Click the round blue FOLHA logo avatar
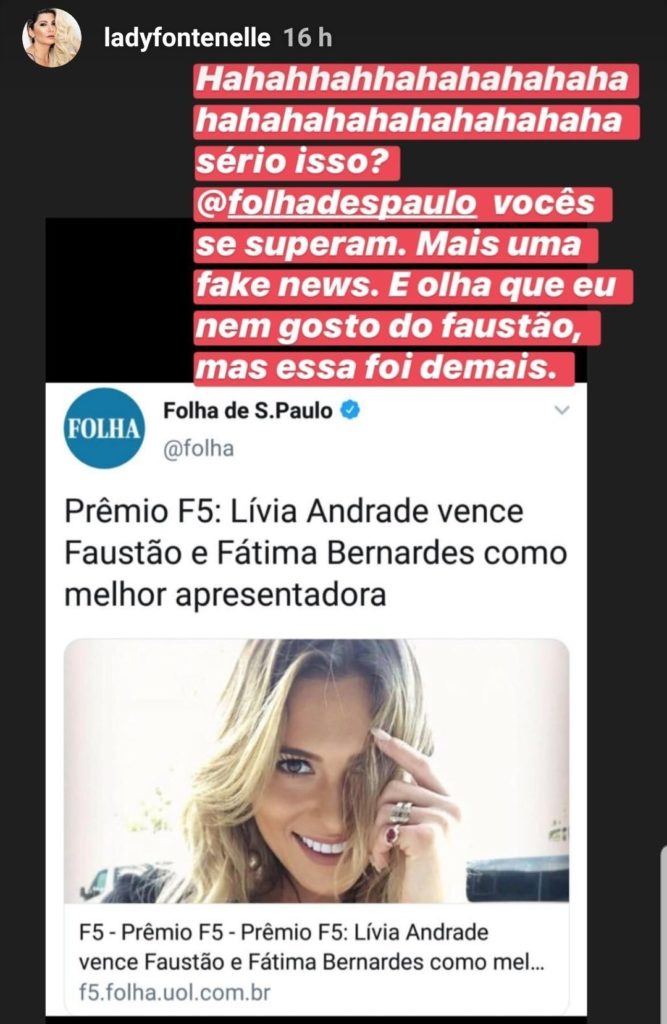This screenshot has height=1024, width=667. [x=105, y=428]
